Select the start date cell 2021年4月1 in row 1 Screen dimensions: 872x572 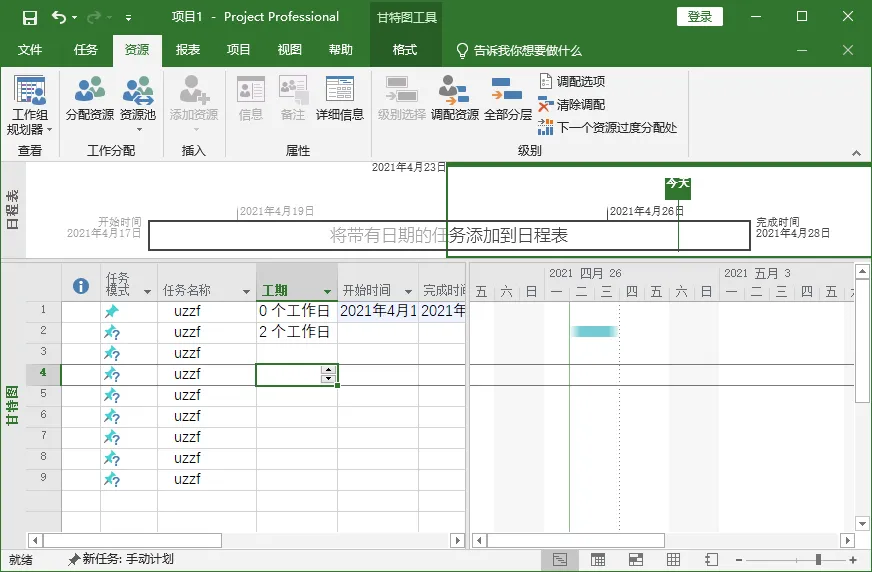click(378, 311)
